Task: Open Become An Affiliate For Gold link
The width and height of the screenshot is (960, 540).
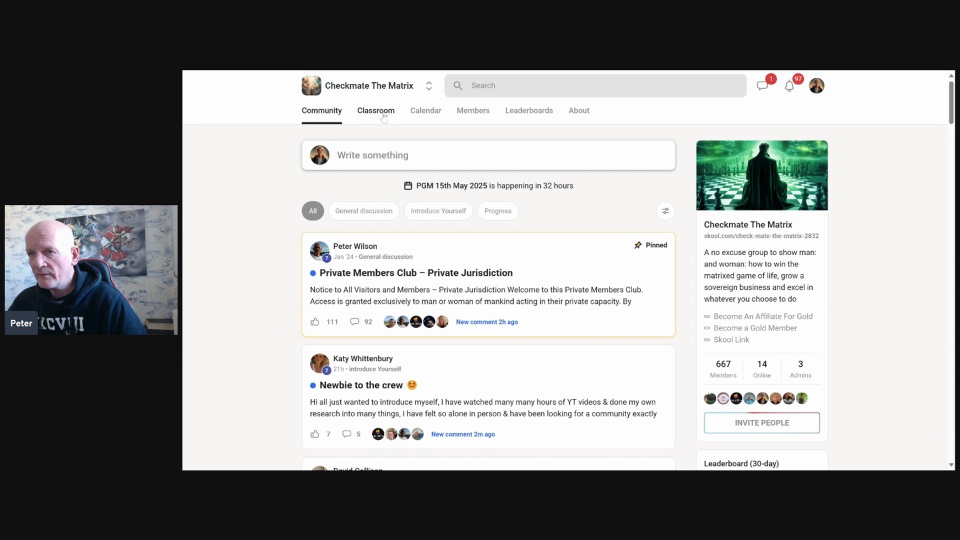Action: coord(763,317)
